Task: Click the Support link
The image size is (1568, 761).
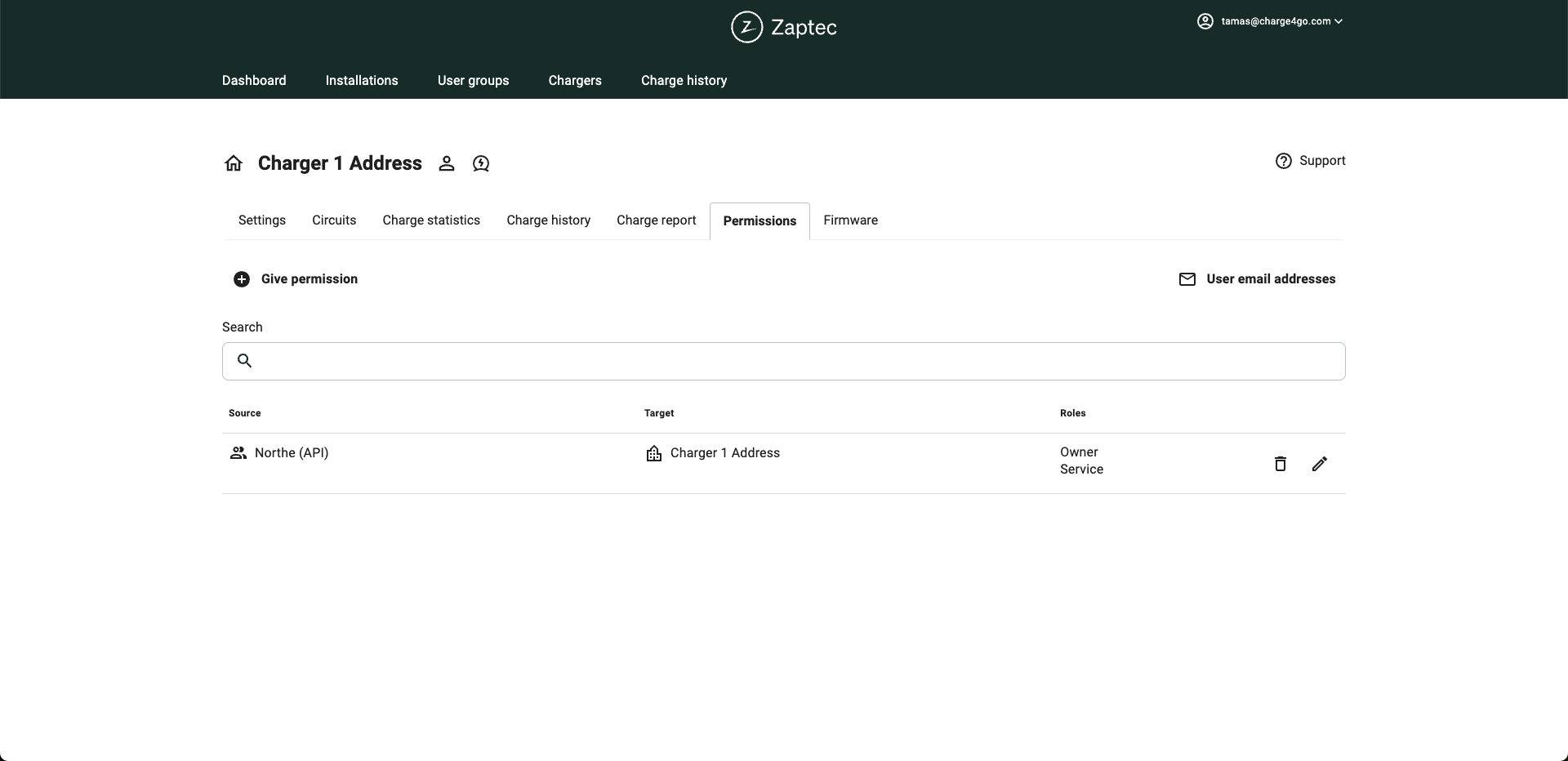Action: 1311,161
